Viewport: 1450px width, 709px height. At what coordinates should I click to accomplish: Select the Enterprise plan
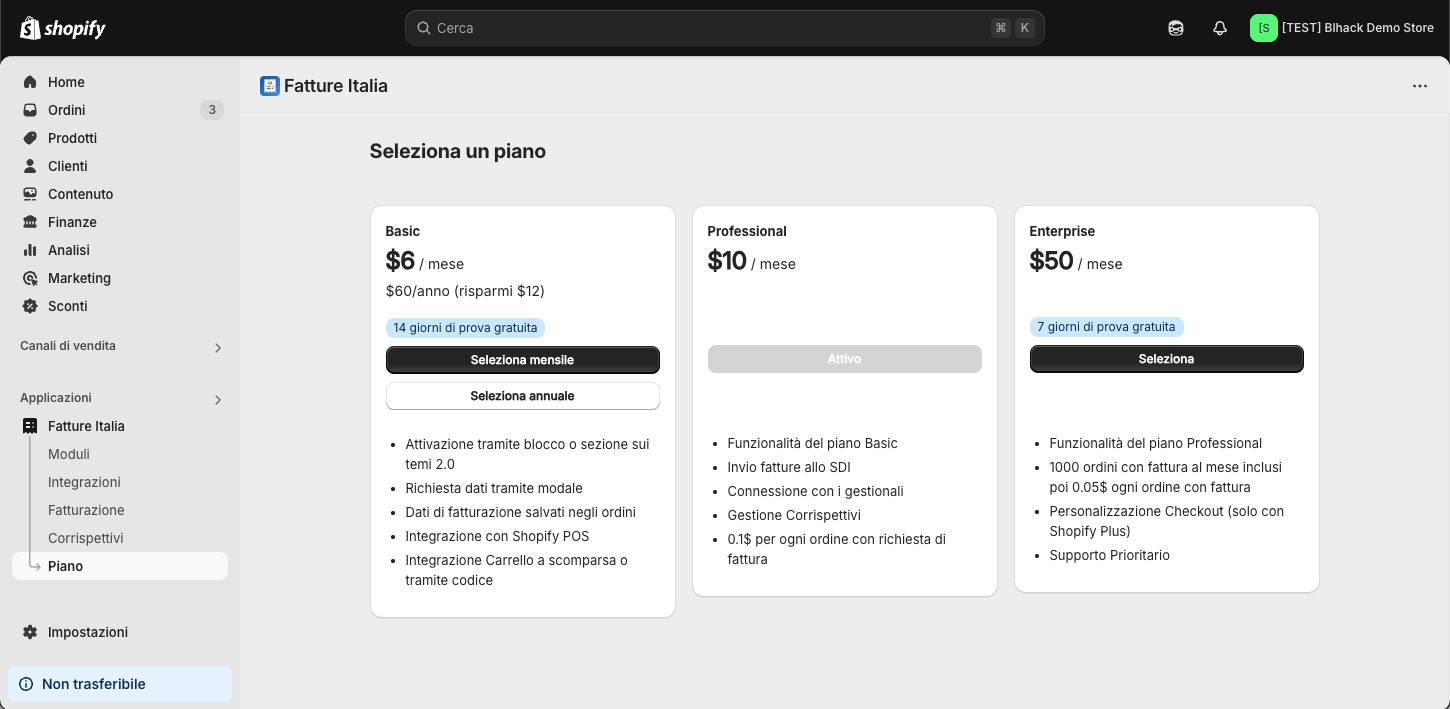click(1166, 359)
